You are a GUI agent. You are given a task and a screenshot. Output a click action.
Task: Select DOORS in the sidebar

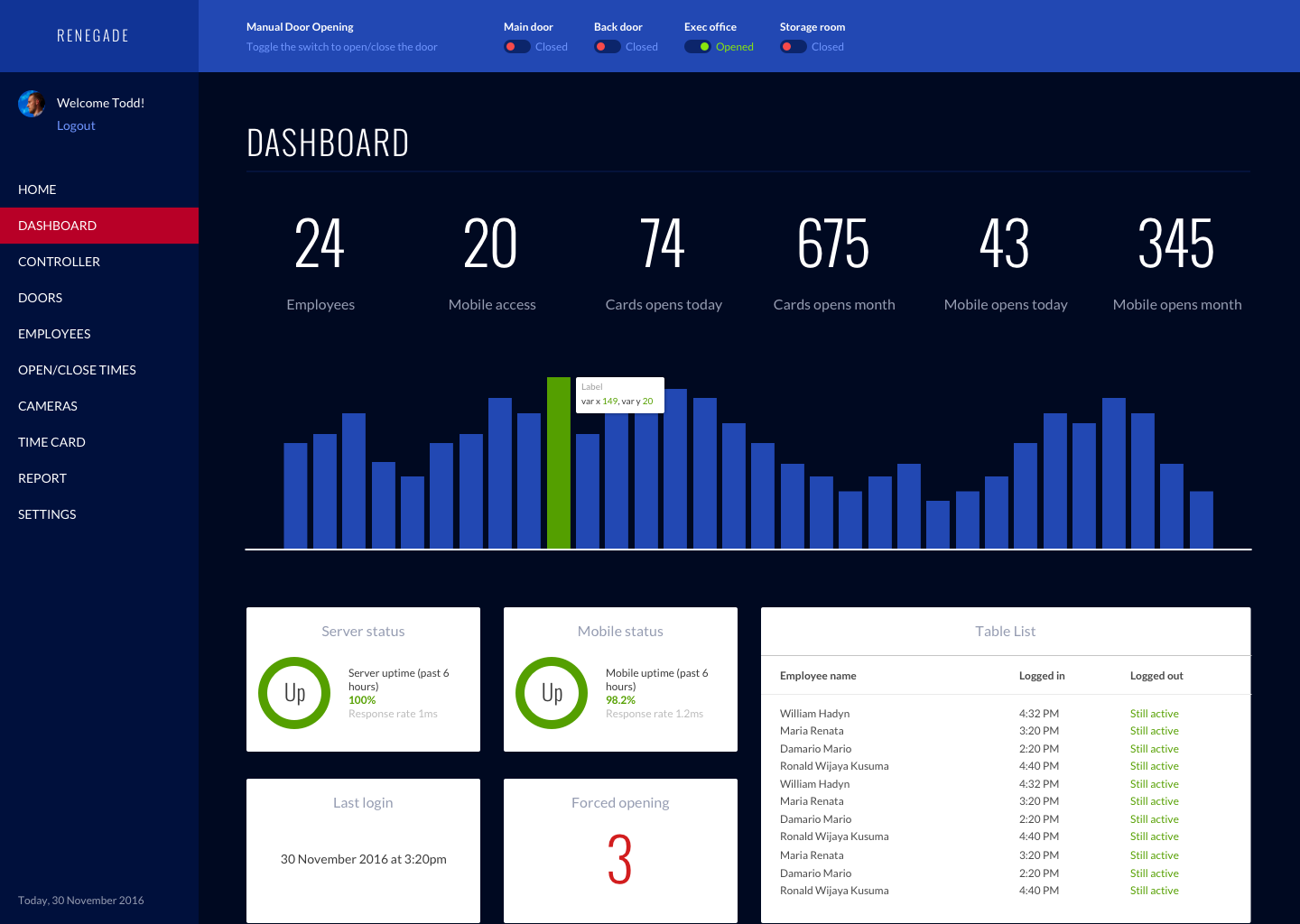coord(40,298)
